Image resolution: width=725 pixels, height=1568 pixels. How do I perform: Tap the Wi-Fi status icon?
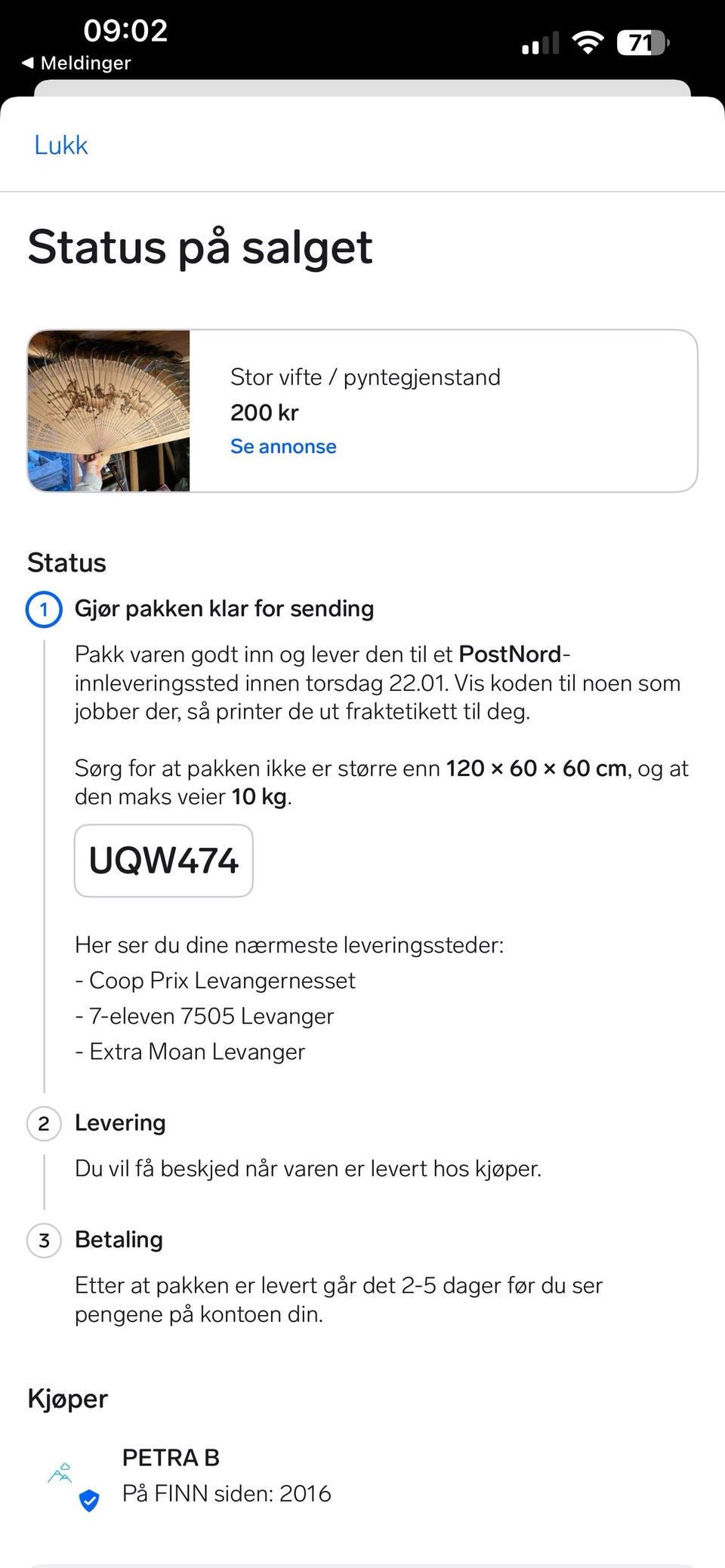pos(587,42)
